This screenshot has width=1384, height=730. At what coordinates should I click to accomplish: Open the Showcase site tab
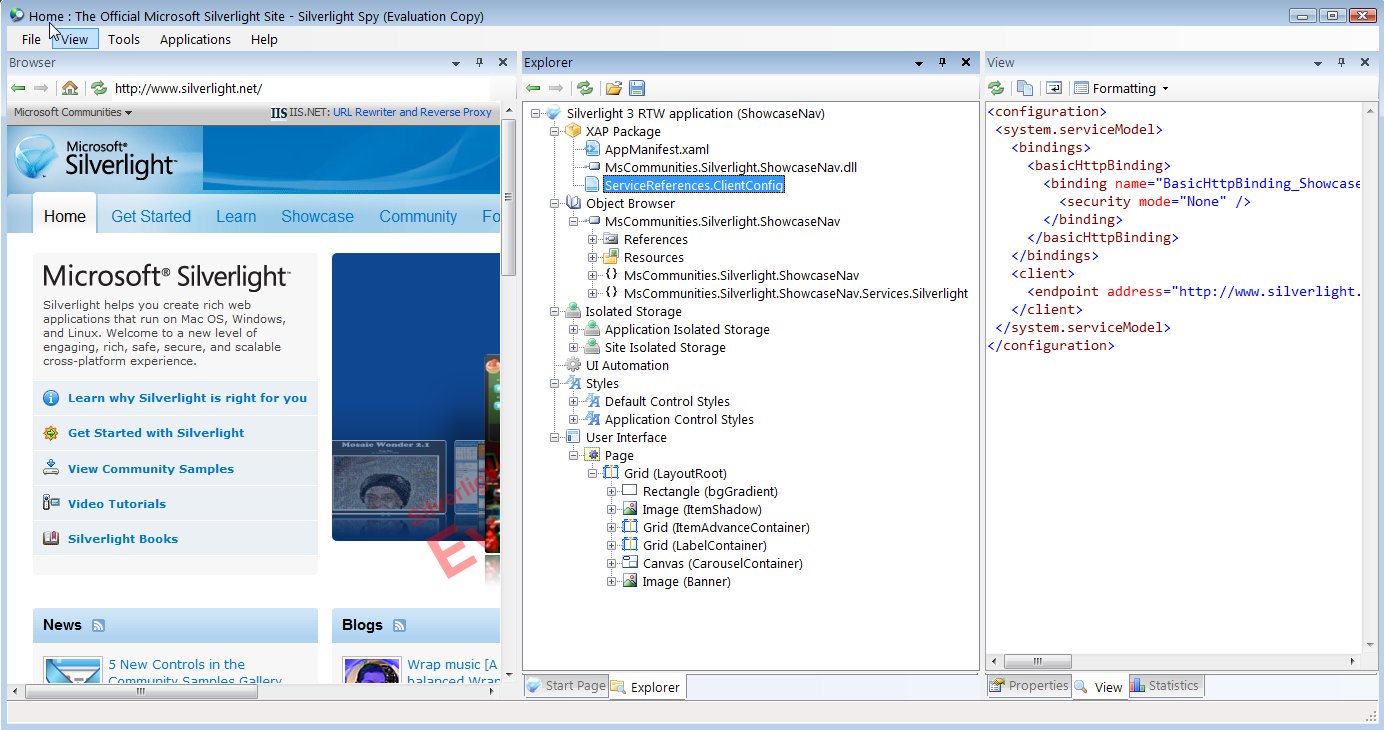[x=317, y=216]
